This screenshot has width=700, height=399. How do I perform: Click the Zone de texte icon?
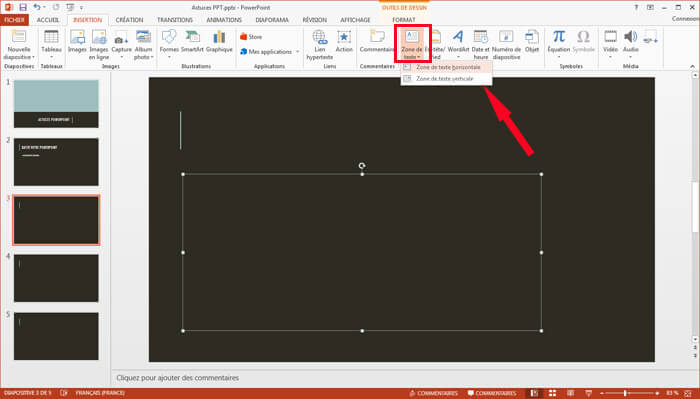412,37
